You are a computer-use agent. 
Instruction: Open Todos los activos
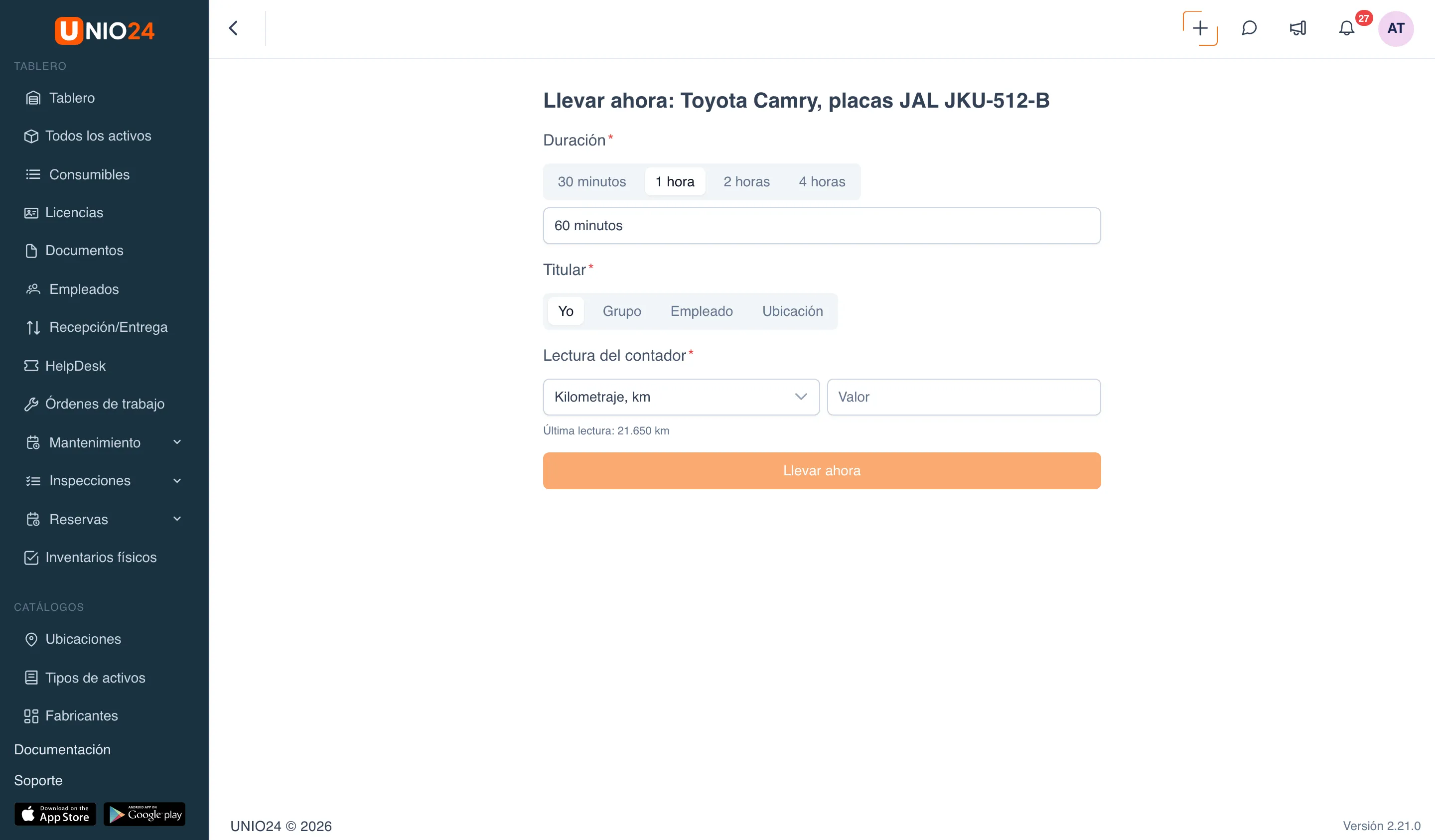click(x=88, y=136)
